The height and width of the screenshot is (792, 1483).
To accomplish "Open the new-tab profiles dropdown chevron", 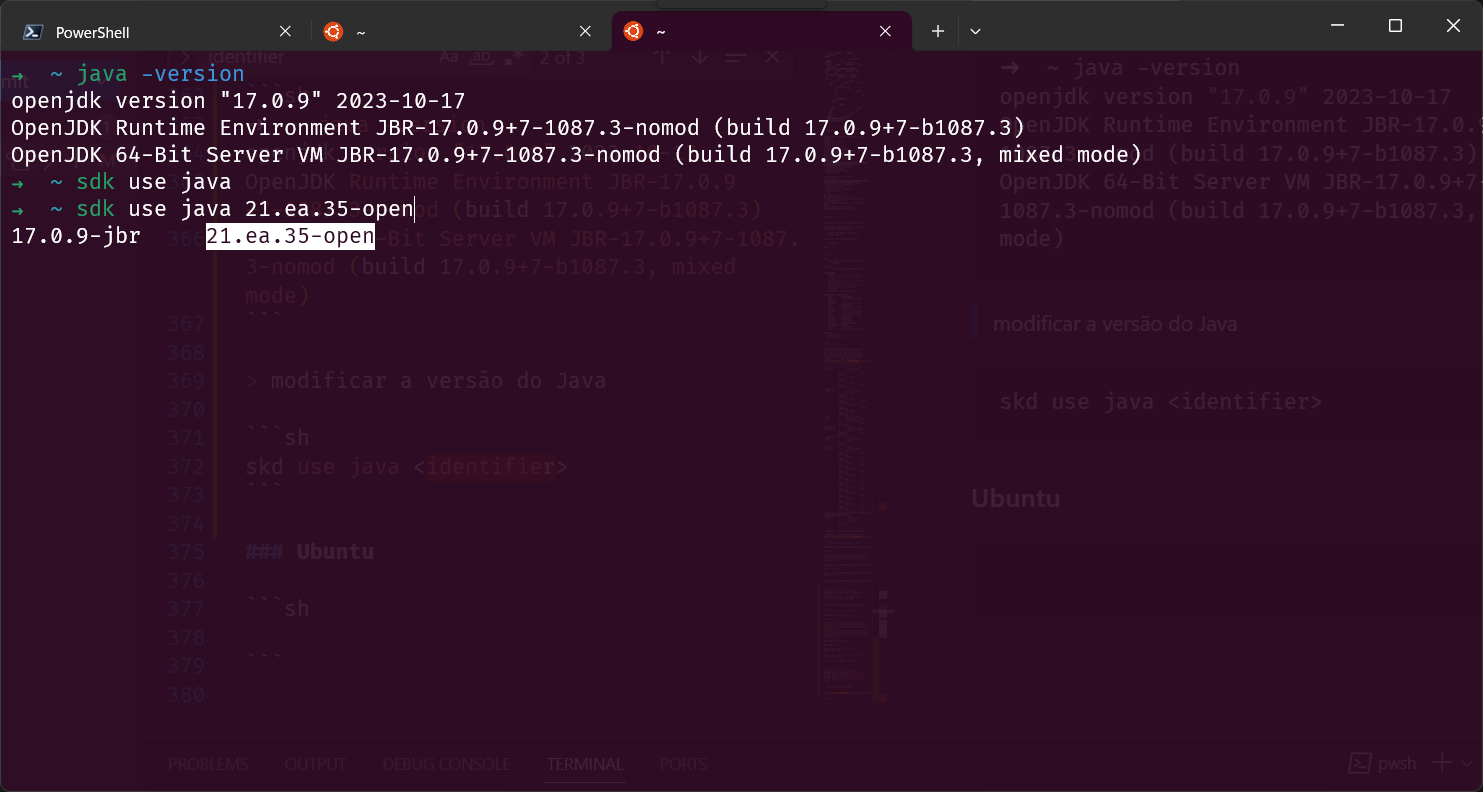I will click(975, 32).
